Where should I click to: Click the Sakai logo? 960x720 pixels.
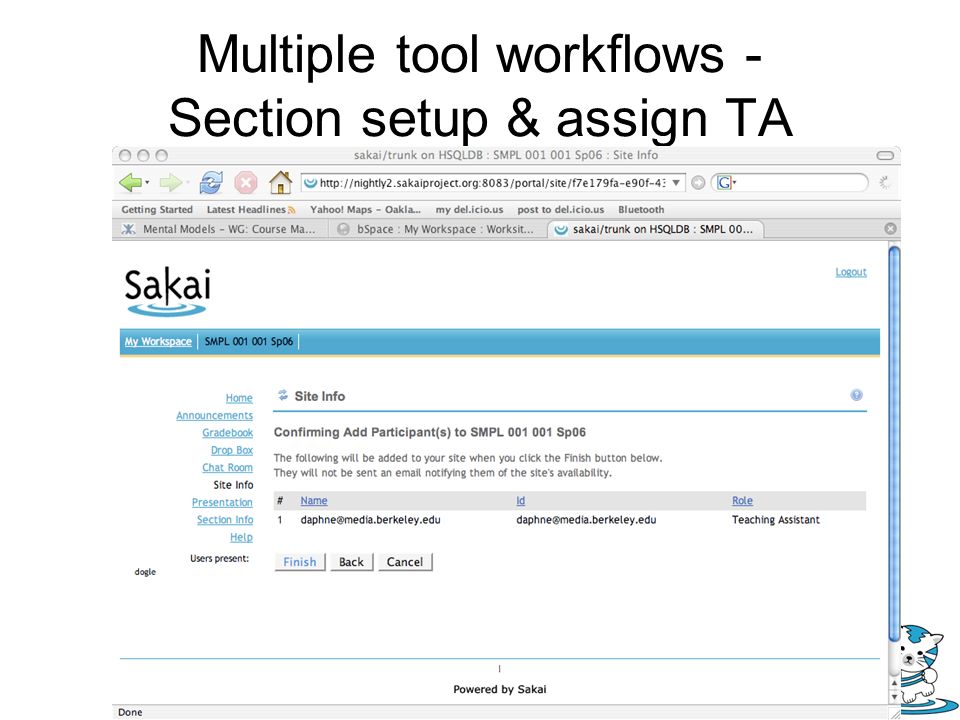[167, 292]
